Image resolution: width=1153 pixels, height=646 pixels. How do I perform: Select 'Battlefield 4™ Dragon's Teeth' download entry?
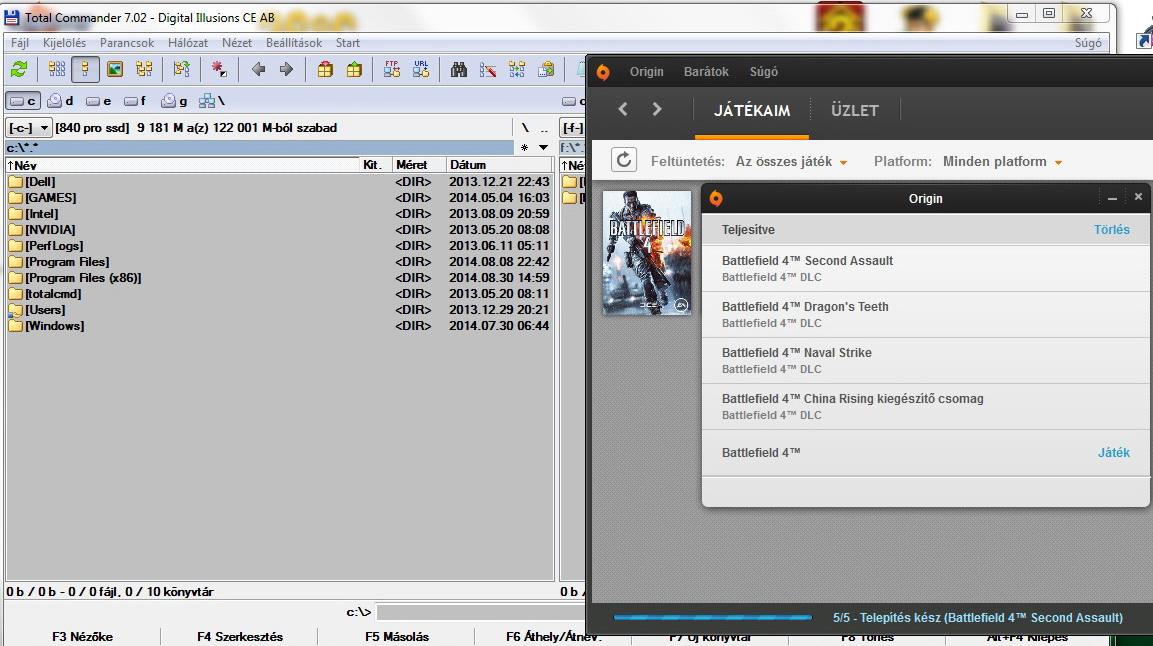coord(926,314)
